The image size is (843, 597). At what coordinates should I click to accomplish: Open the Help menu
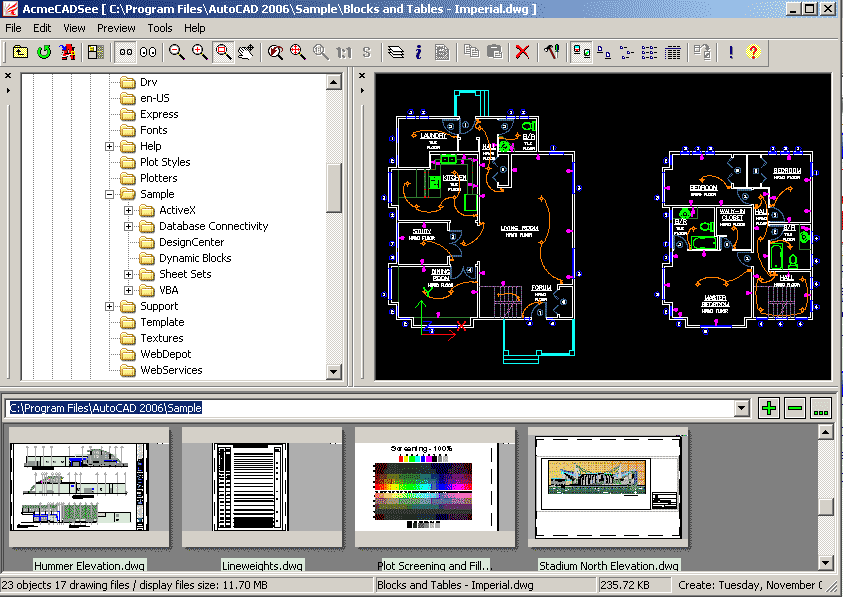[x=195, y=28]
